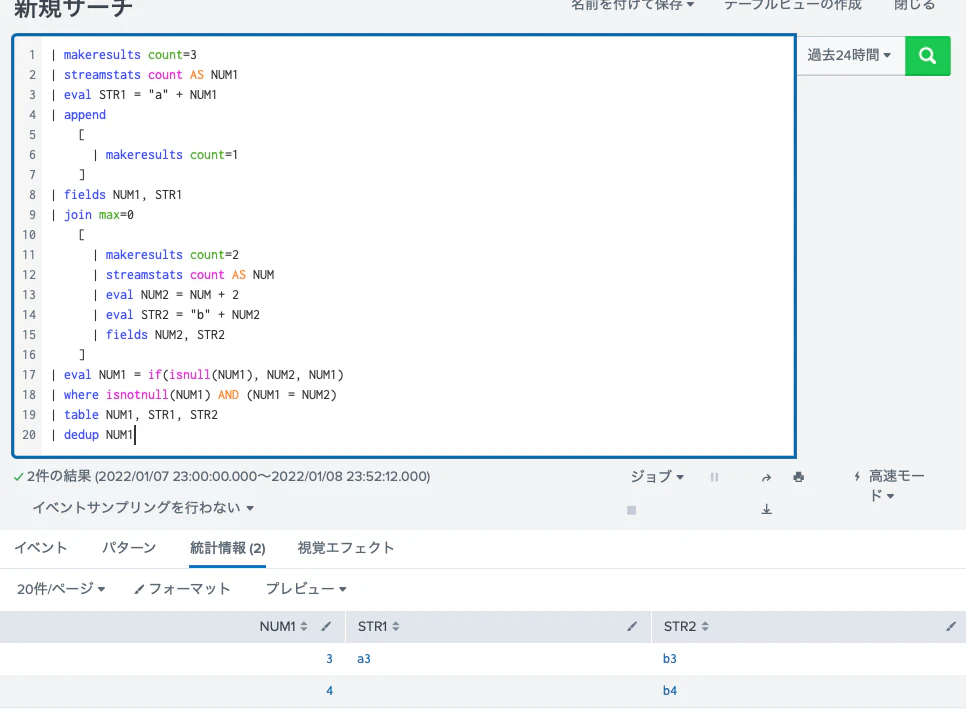
Task: Sort by STR2 column header
Action: (686, 627)
